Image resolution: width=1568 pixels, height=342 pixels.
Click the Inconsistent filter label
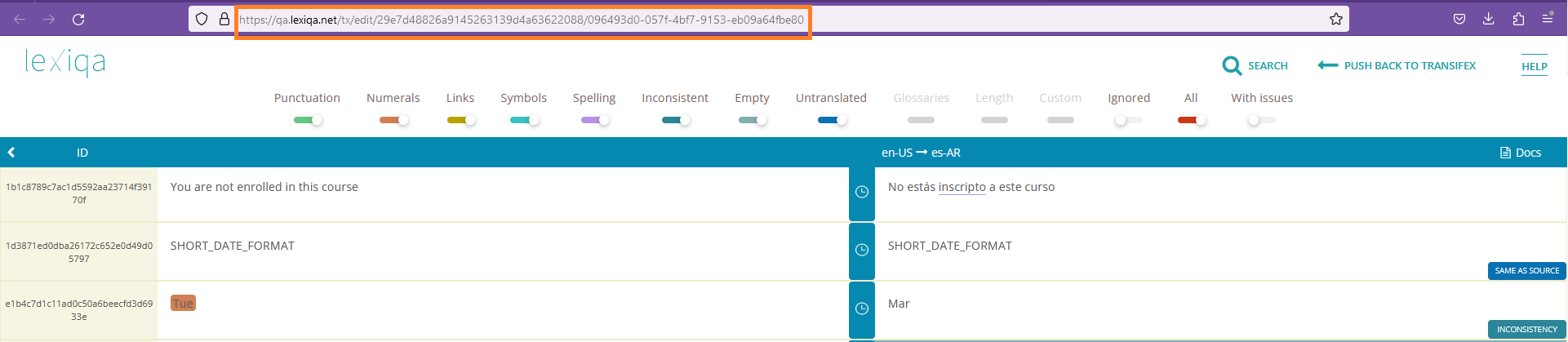674,98
